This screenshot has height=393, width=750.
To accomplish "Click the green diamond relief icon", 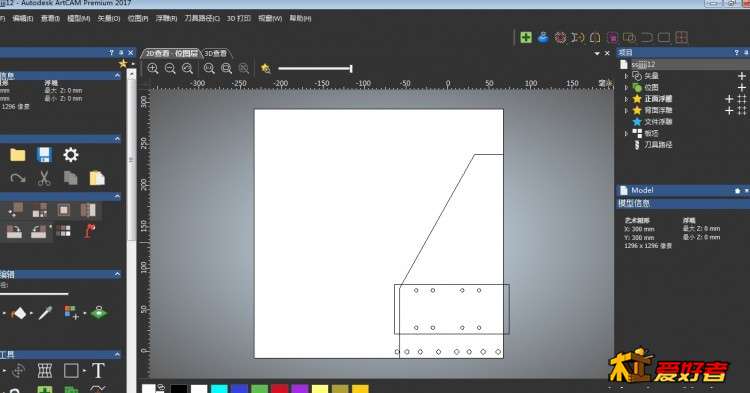I will (99, 313).
